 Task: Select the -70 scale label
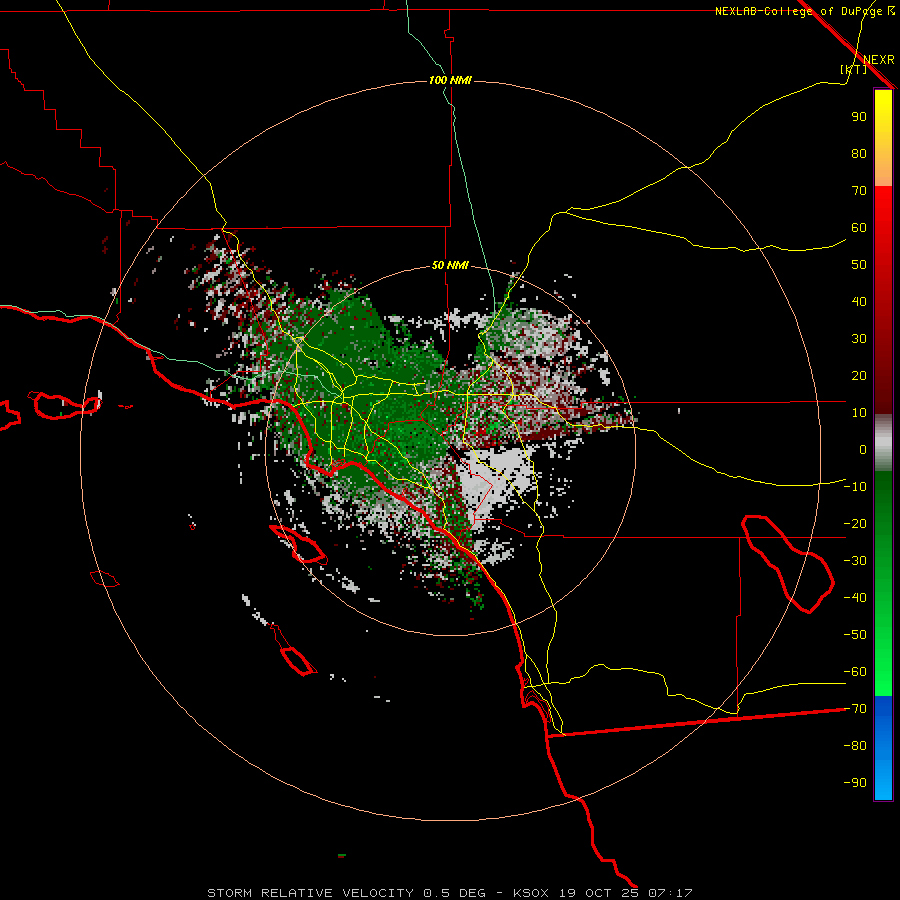[x=855, y=708]
